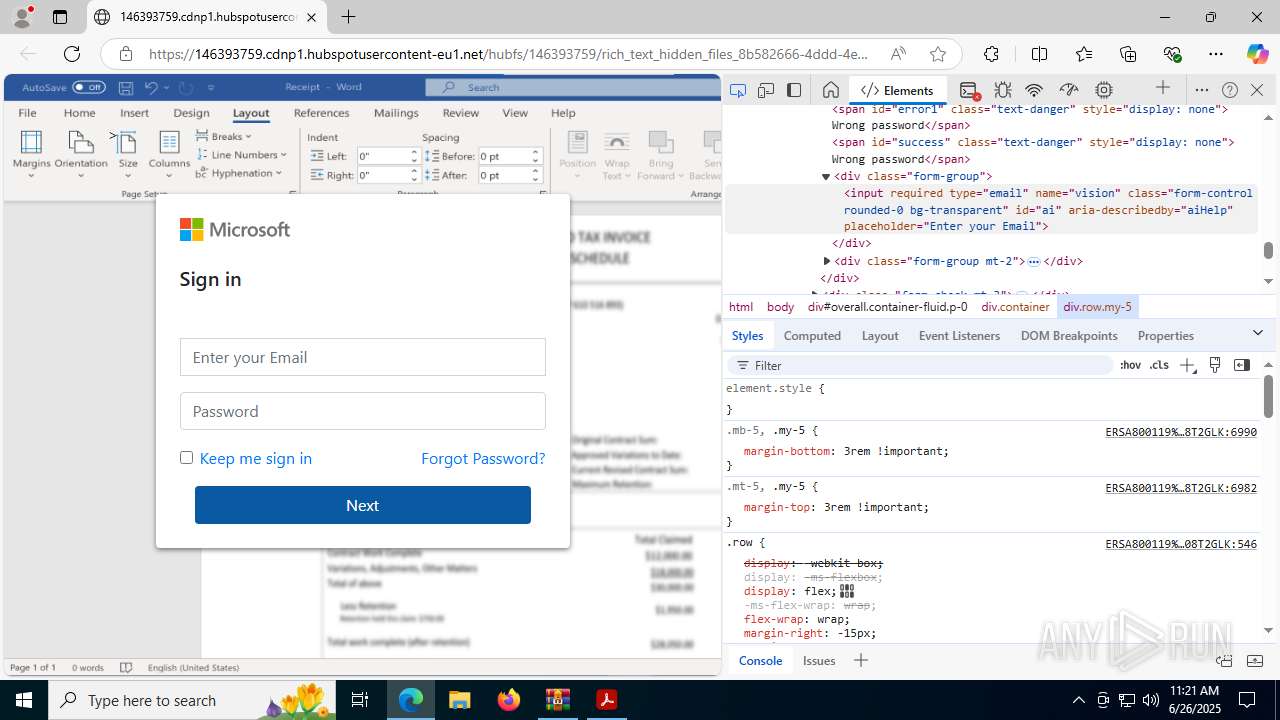Select the Styles tab
The width and height of the screenshot is (1280, 720).
(747, 336)
